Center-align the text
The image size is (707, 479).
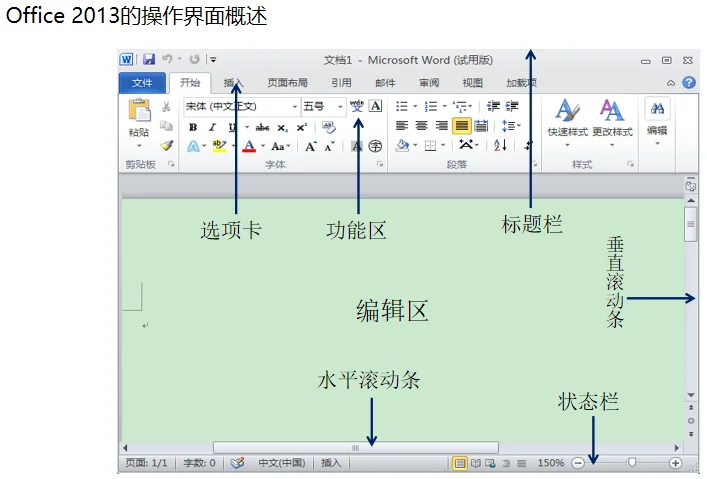pyautogui.click(x=422, y=126)
